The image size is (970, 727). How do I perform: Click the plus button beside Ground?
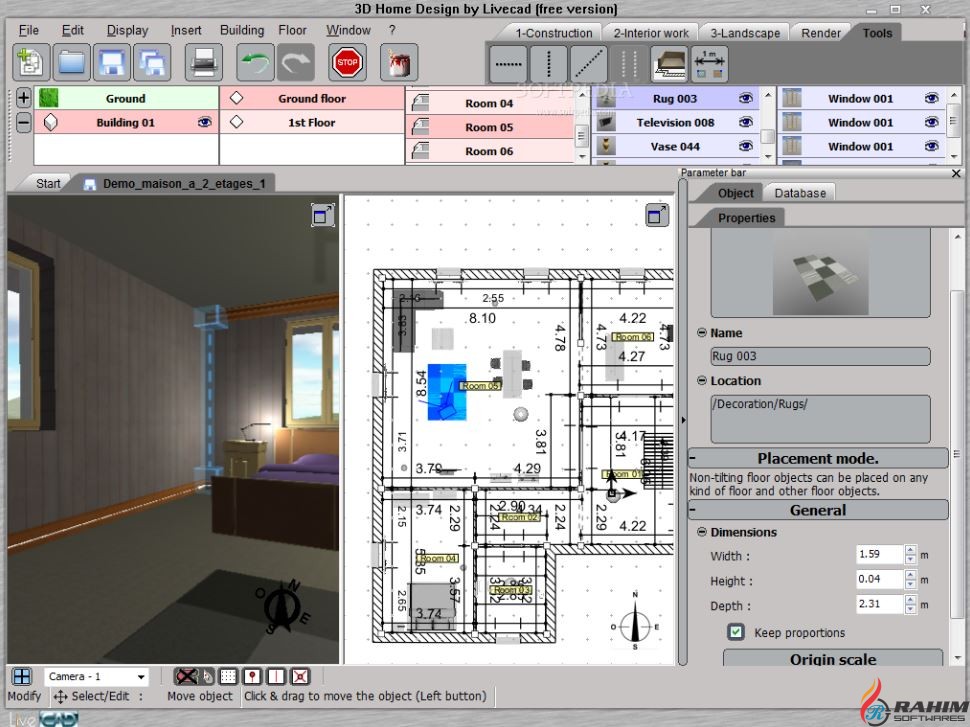click(24, 98)
